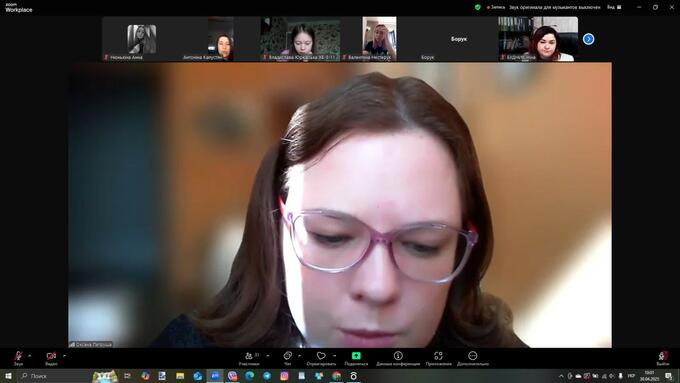Unmute microphone with the Звук button

point(18,358)
